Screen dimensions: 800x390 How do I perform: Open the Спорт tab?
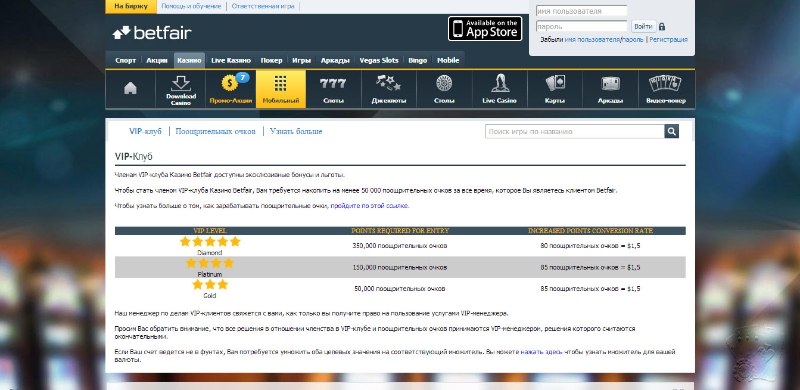[126, 60]
